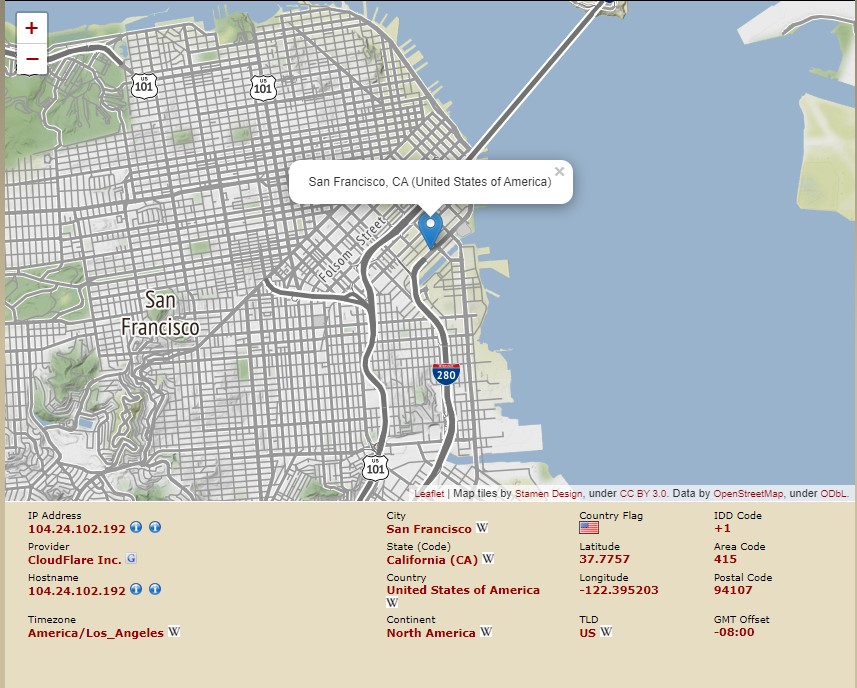Click the second blue icon beside IP Address
The width and height of the screenshot is (857, 688).
click(x=155, y=528)
